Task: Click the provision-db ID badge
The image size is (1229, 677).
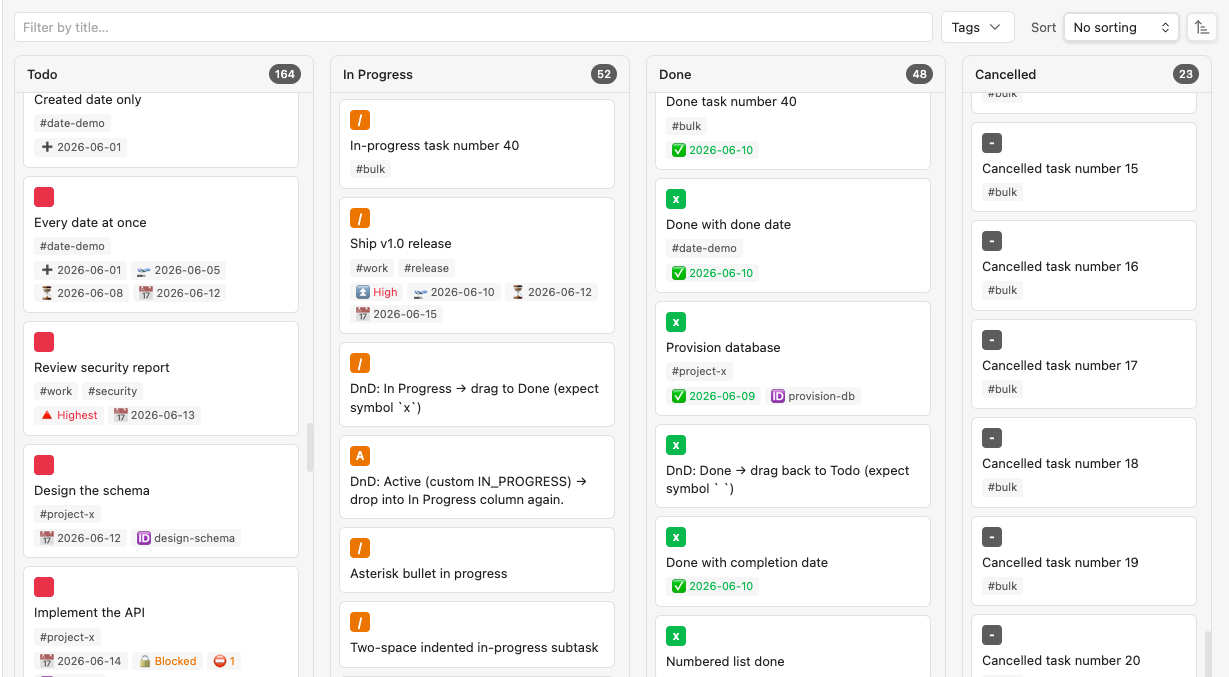Action: coord(813,396)
